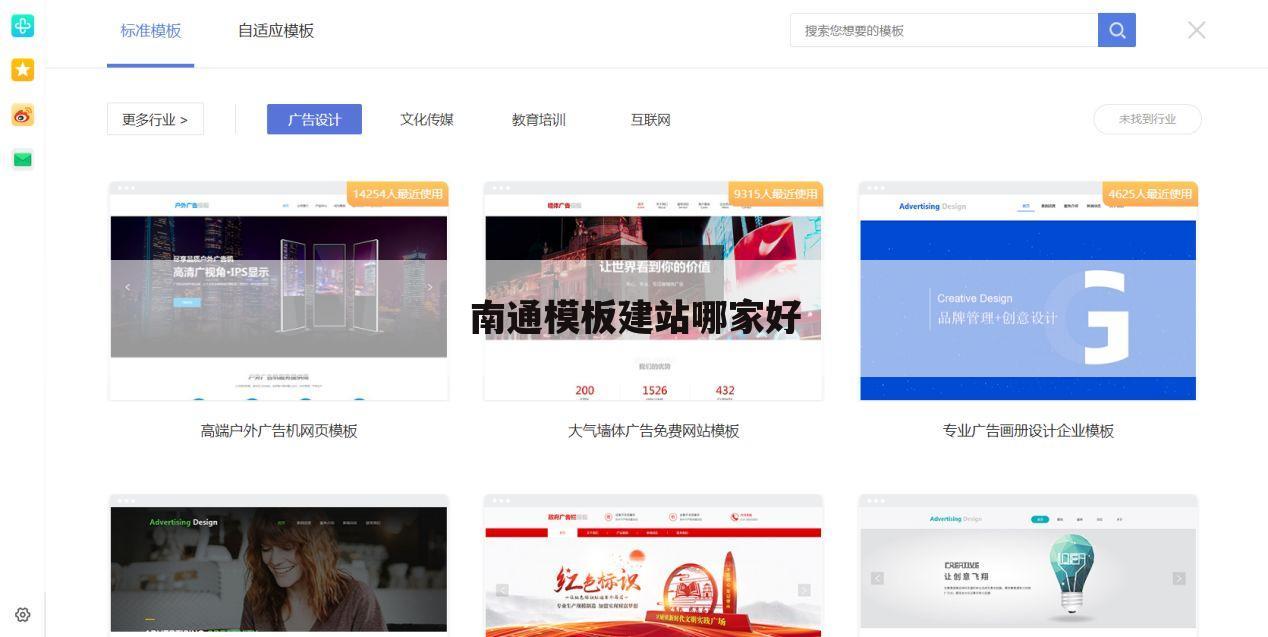The image size is (1268, 637).
Task: Open the green mail envelope icon
Action: tap(22, 159)
